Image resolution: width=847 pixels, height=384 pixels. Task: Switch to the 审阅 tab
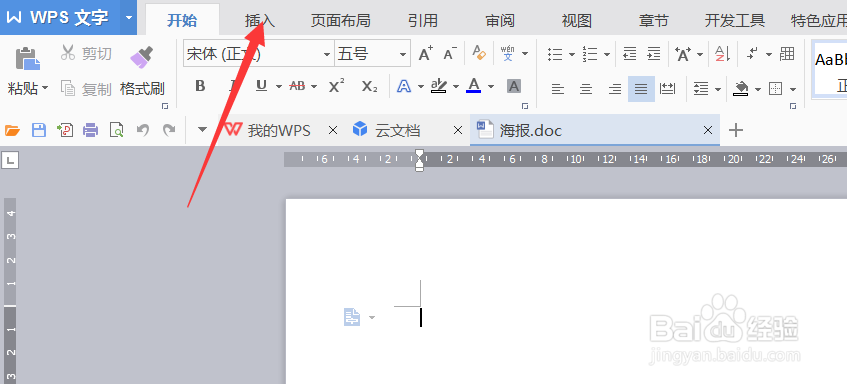pos(500,21)
